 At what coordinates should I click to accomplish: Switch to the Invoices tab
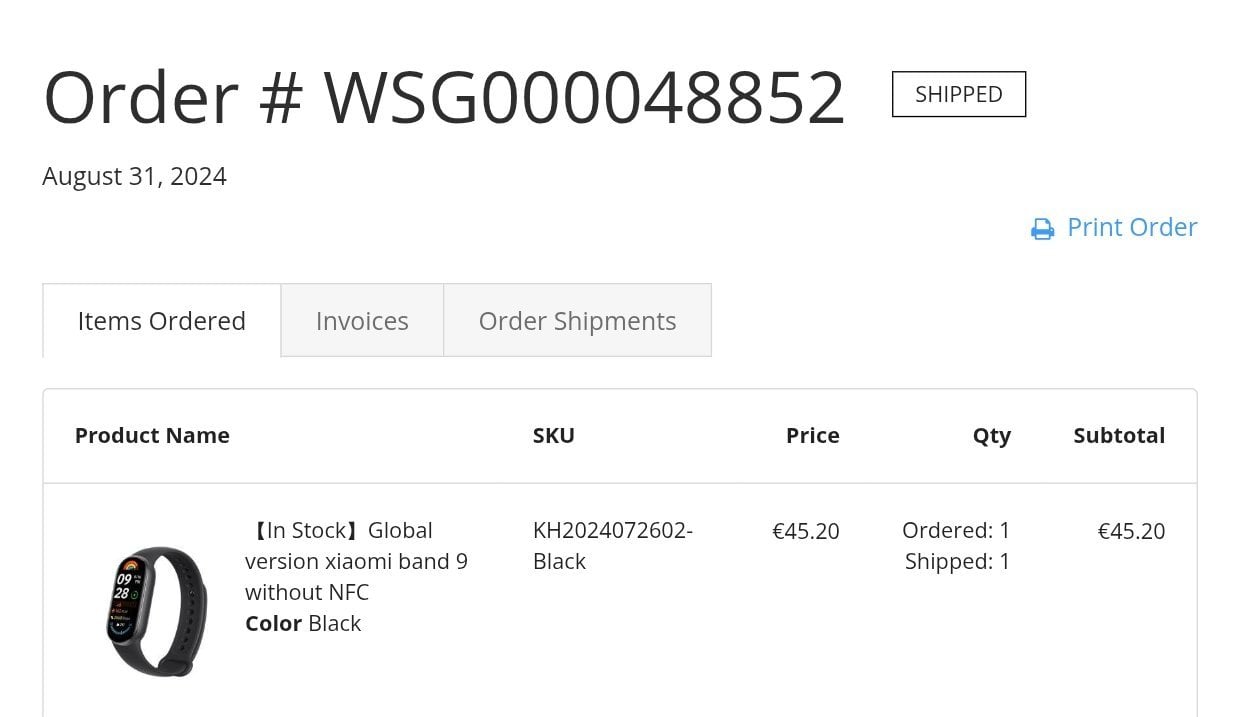pyautogui.click(x=362, y=320)
